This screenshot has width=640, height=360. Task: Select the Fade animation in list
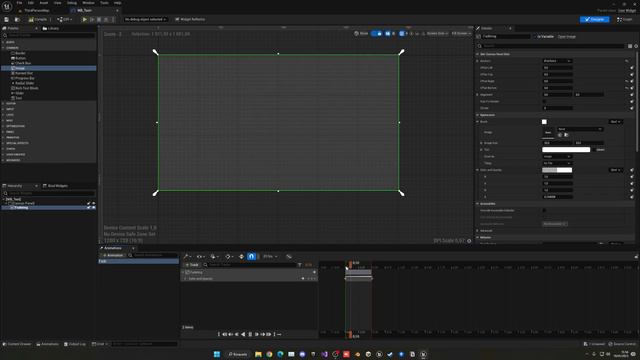pyautogui.click(x=139, y=261)
